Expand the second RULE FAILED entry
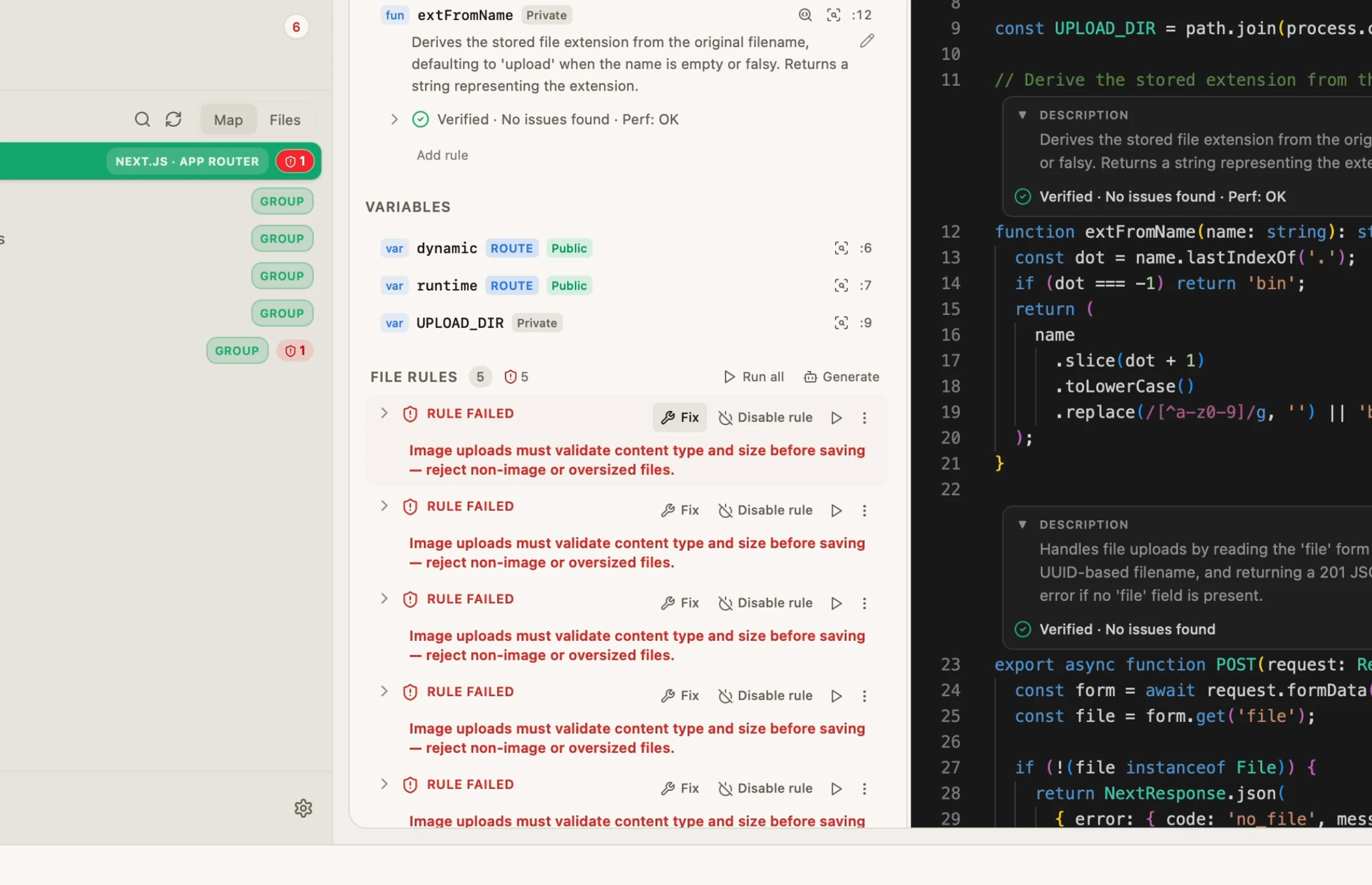The image size is (1372, 885). coord(384,506)
